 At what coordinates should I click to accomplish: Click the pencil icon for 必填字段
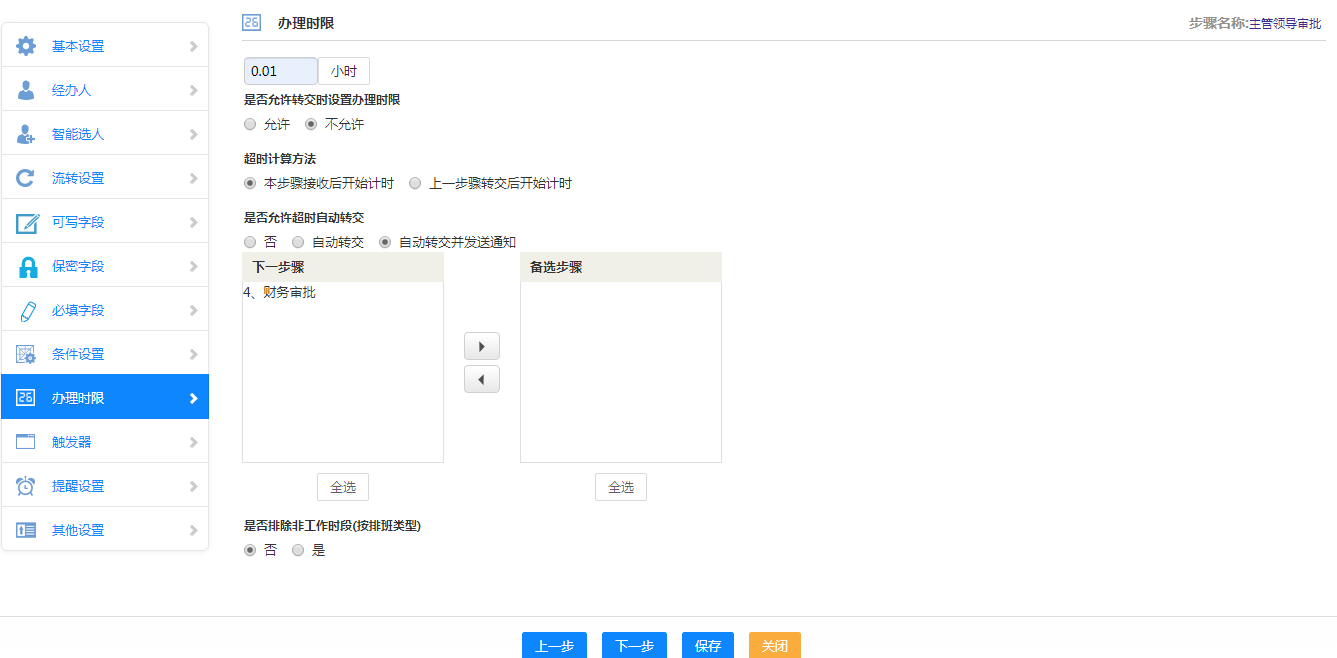pyautogui.click(x=26, y=310)
